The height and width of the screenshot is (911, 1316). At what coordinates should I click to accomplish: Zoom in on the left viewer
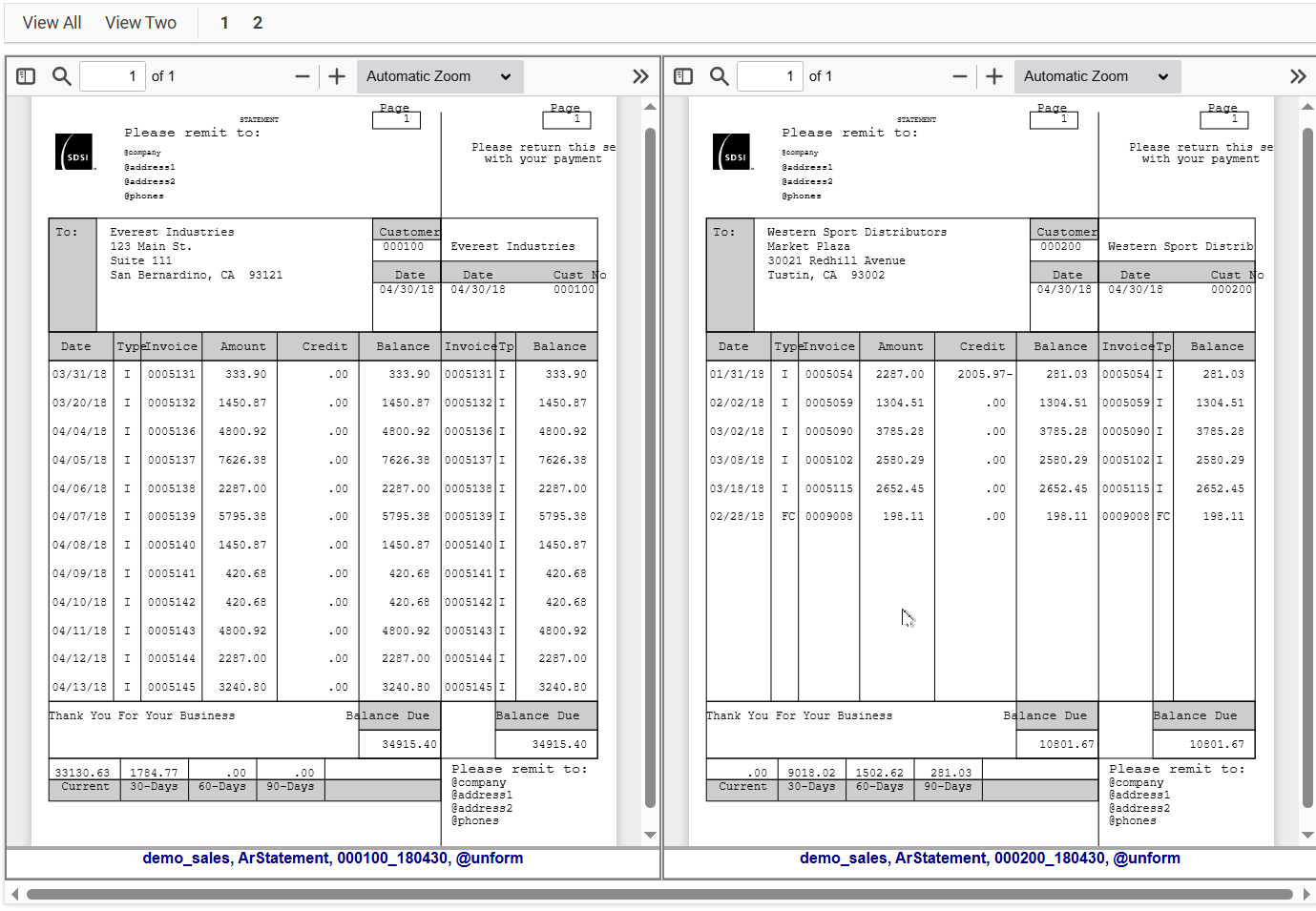(337, 76)
